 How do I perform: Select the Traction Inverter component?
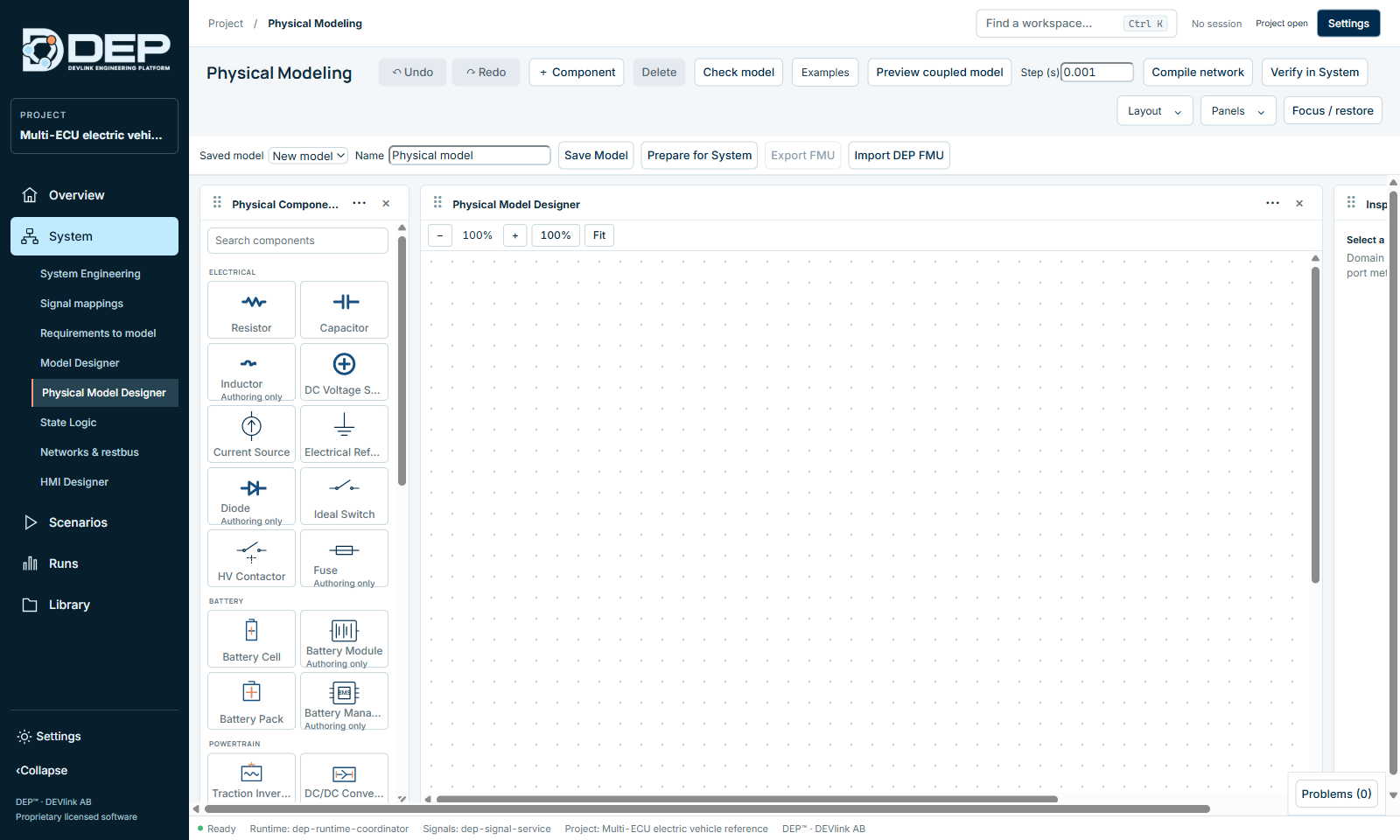click(251, 779)
